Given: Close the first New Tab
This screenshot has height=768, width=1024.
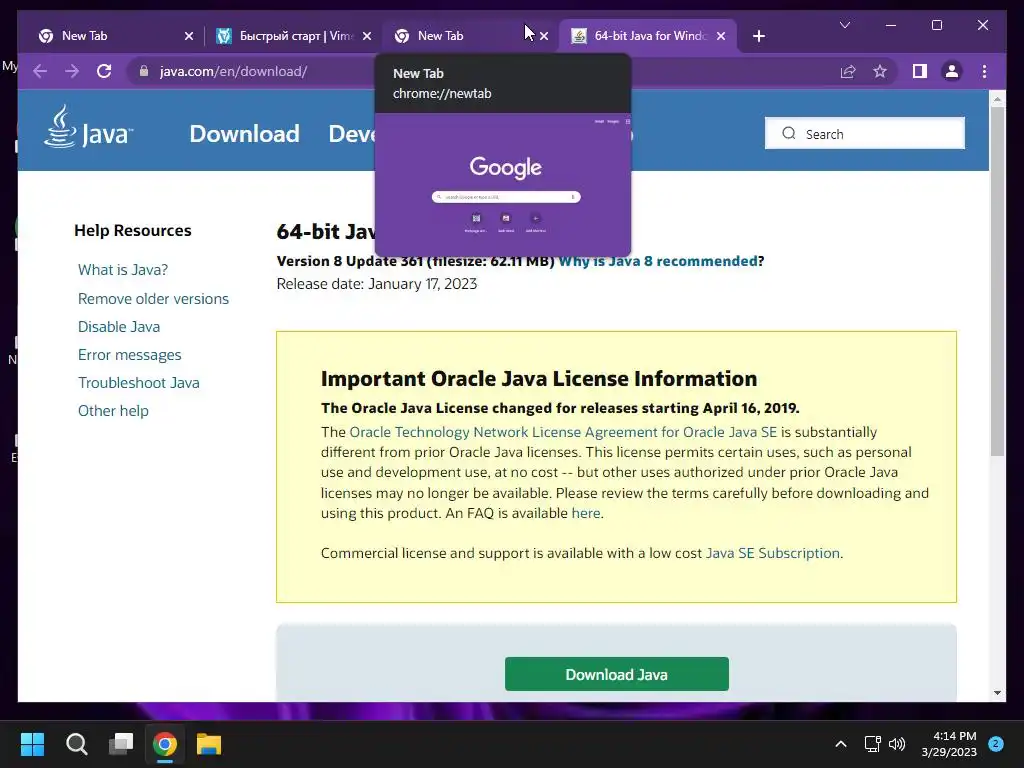Looking at the screenshot, I should click(x=189, y=36).
